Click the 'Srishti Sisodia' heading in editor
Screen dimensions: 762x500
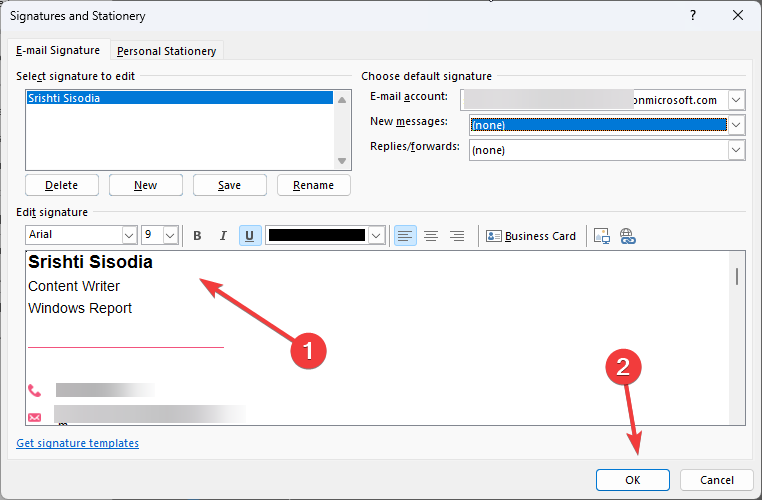[90, 262]
